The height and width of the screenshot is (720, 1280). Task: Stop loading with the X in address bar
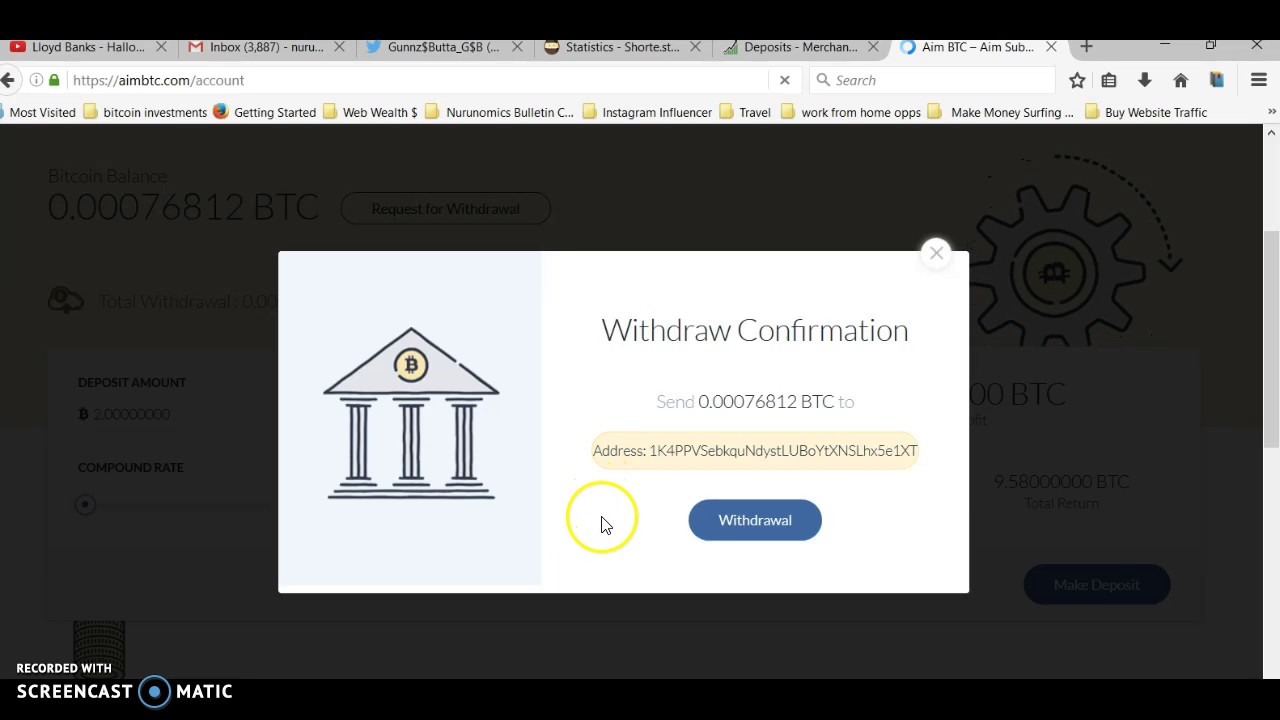click(x=785, y=80)
